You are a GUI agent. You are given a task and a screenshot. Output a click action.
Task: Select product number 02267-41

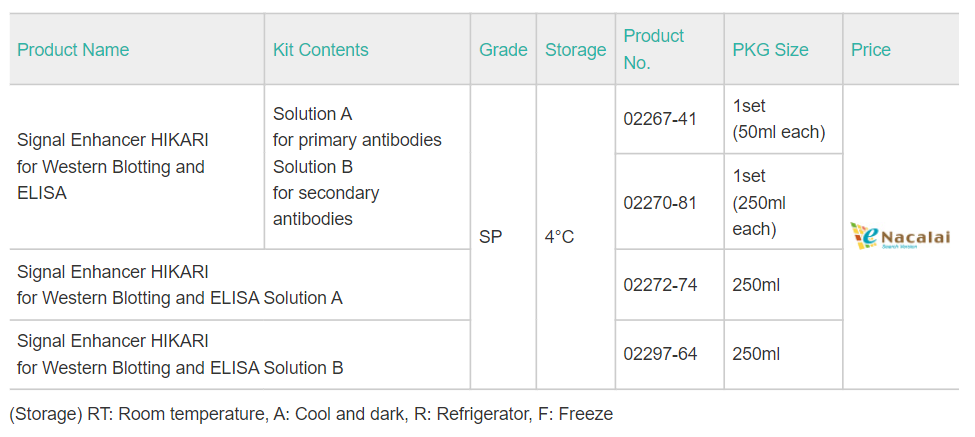pos(660,119)
